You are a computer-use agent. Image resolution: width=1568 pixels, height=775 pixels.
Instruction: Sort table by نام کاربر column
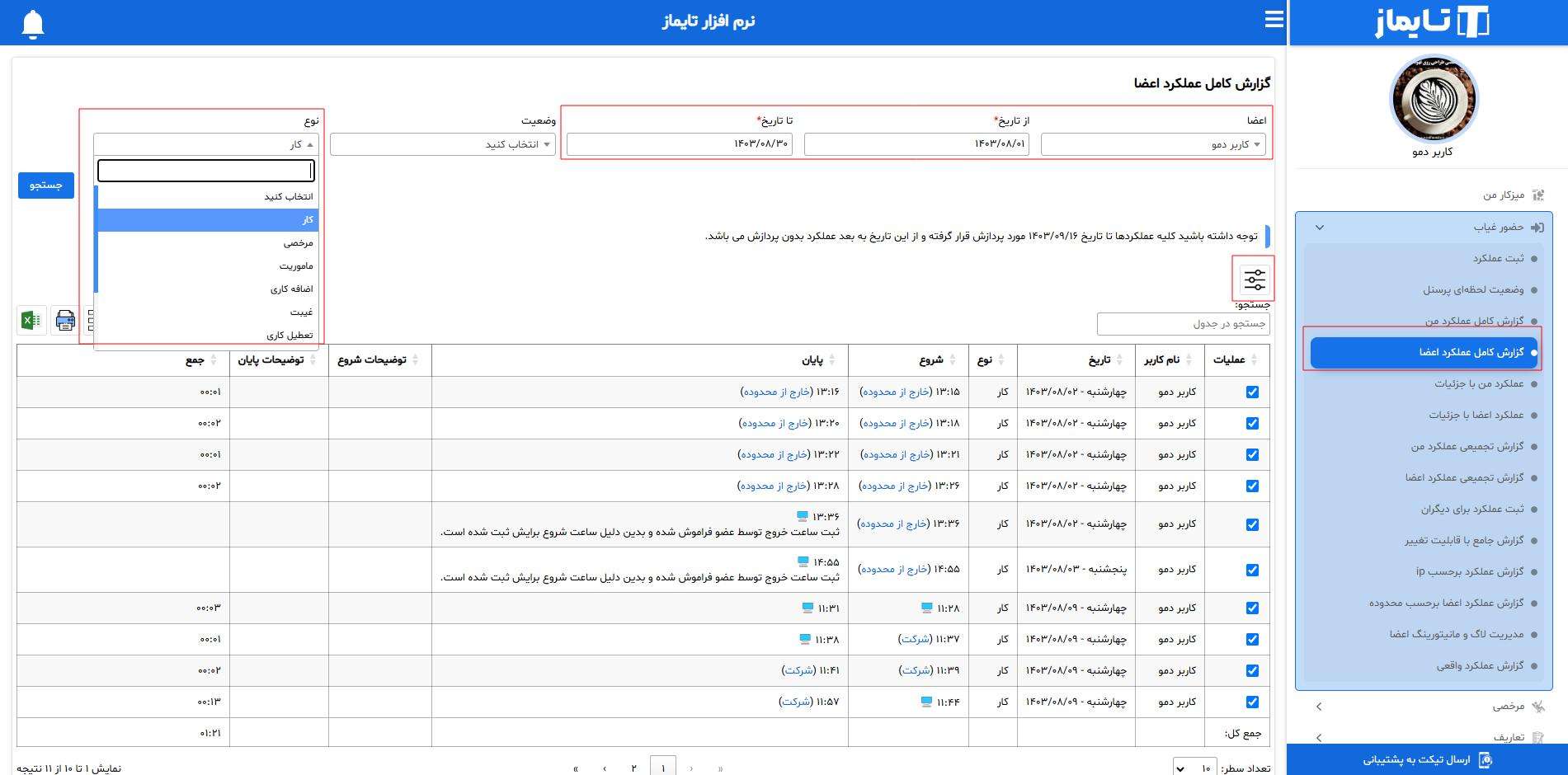(x=1170, y=360)
